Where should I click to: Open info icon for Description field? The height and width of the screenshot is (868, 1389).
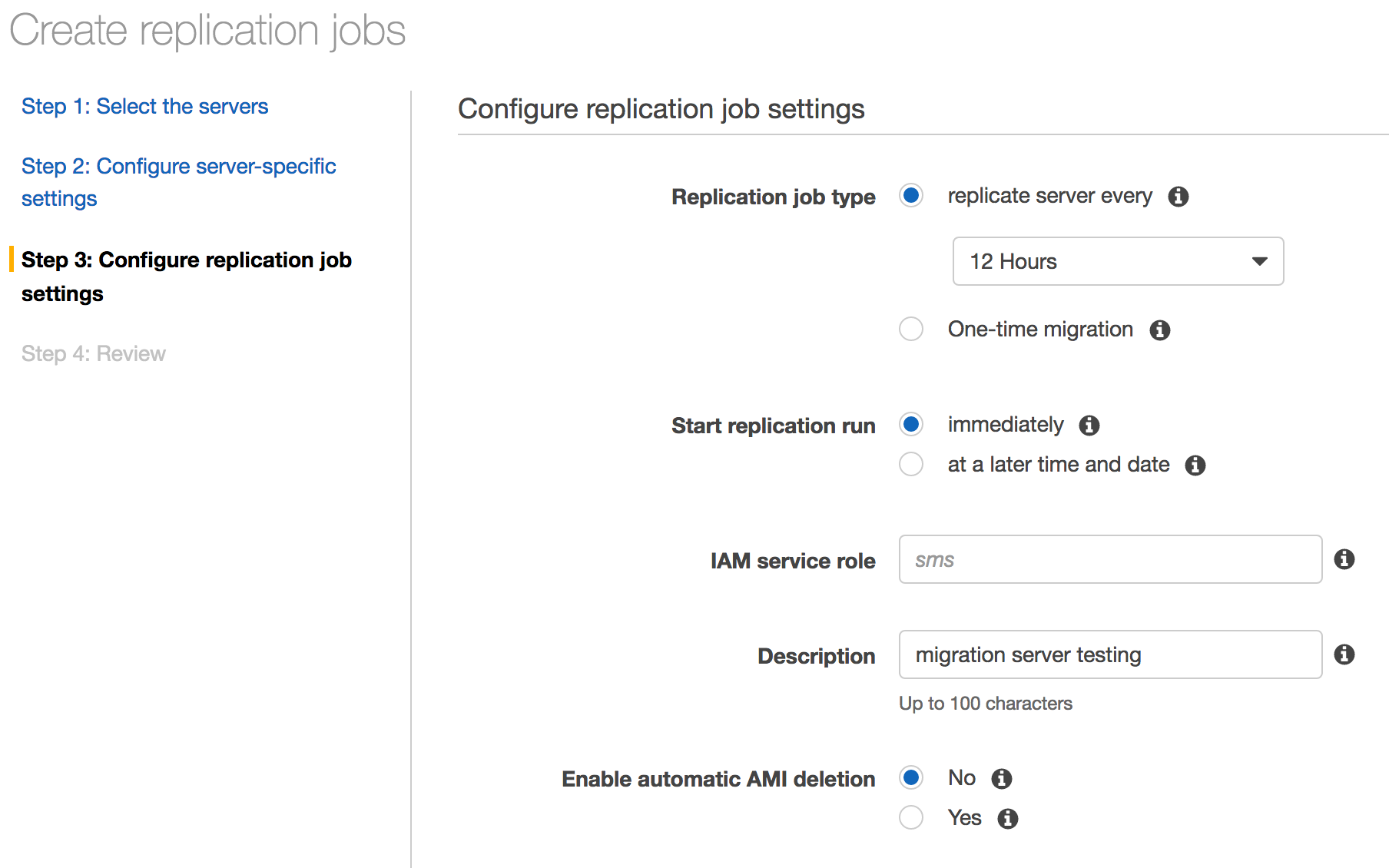tap(1344, 654)
